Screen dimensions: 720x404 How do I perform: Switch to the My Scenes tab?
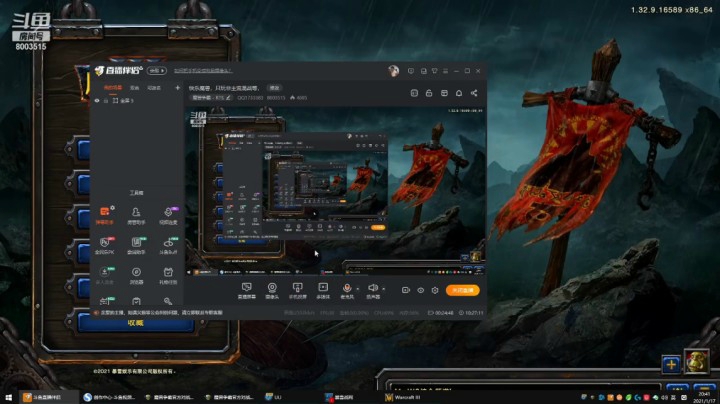tap(113, 88)
